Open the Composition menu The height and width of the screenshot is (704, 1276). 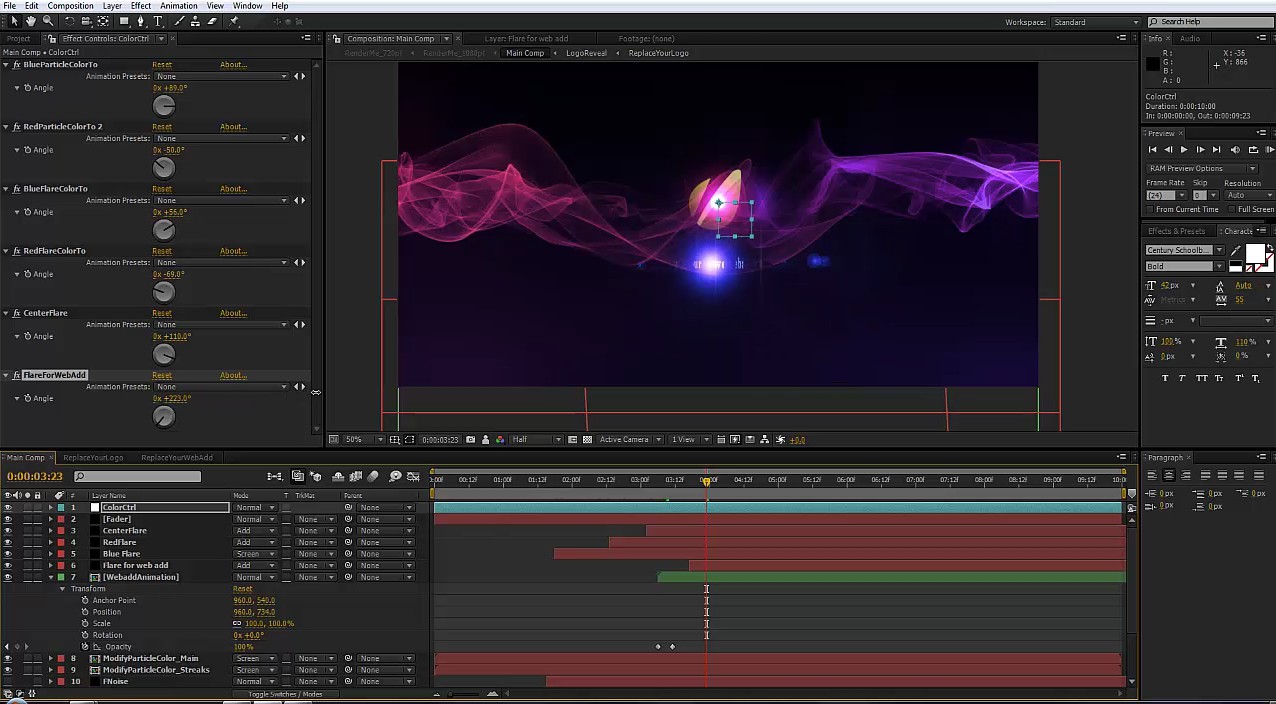(70, 6)
